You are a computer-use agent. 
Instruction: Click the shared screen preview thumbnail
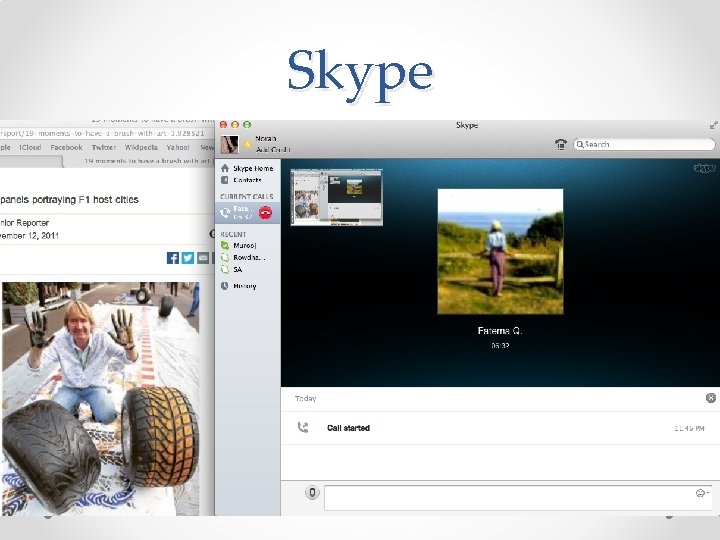(x=337, y=197)
